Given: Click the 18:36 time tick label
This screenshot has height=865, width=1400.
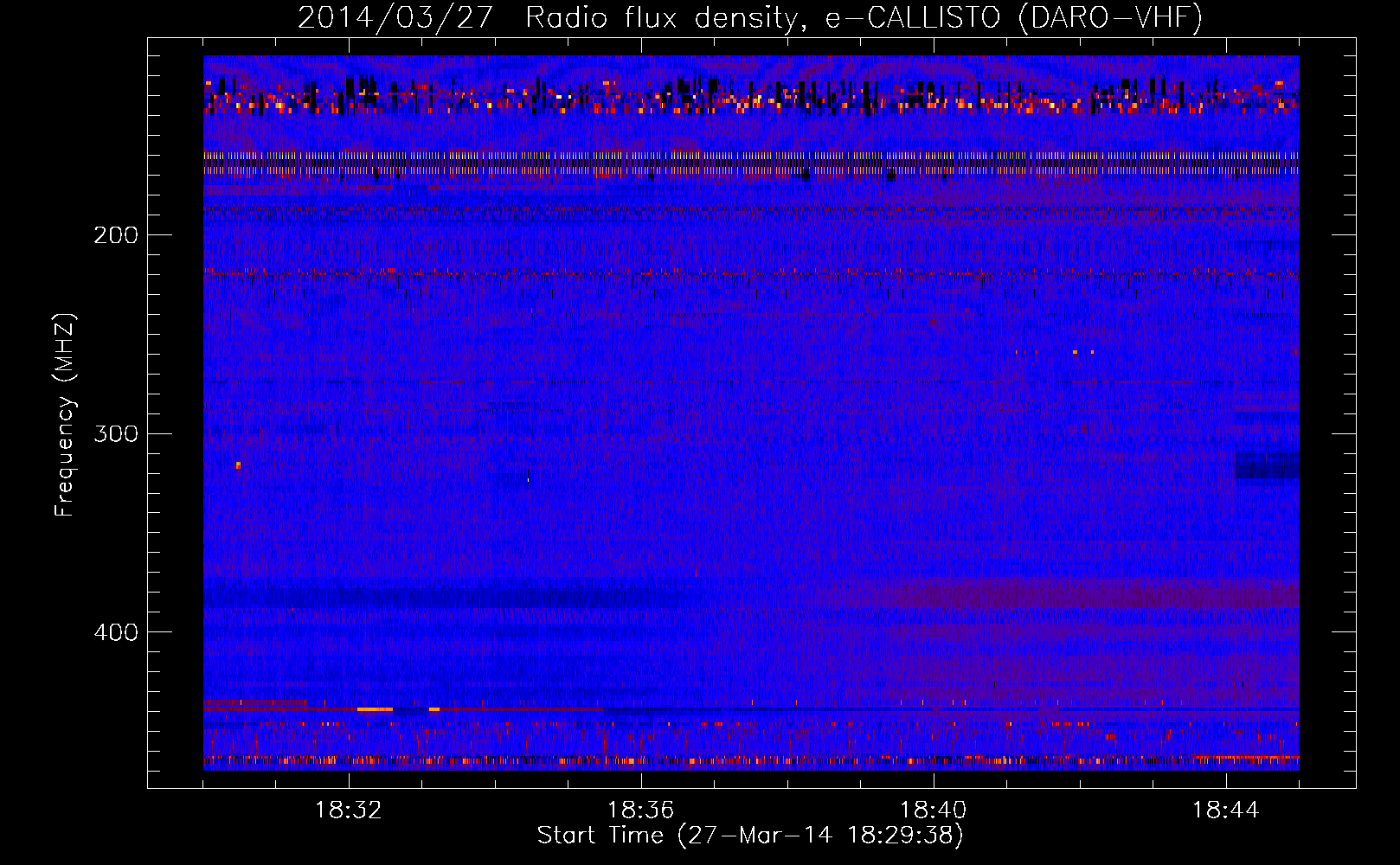Looking at the screenshot, I should click(x=641, y=811).
